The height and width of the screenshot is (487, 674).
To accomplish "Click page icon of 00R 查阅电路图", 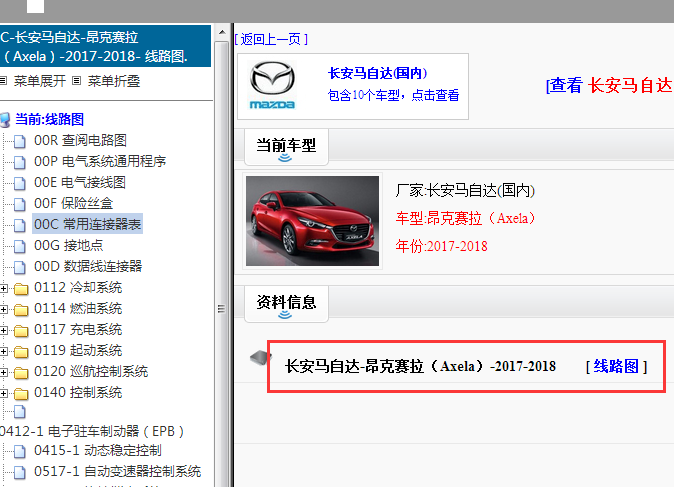I will [x=19, y=141].
